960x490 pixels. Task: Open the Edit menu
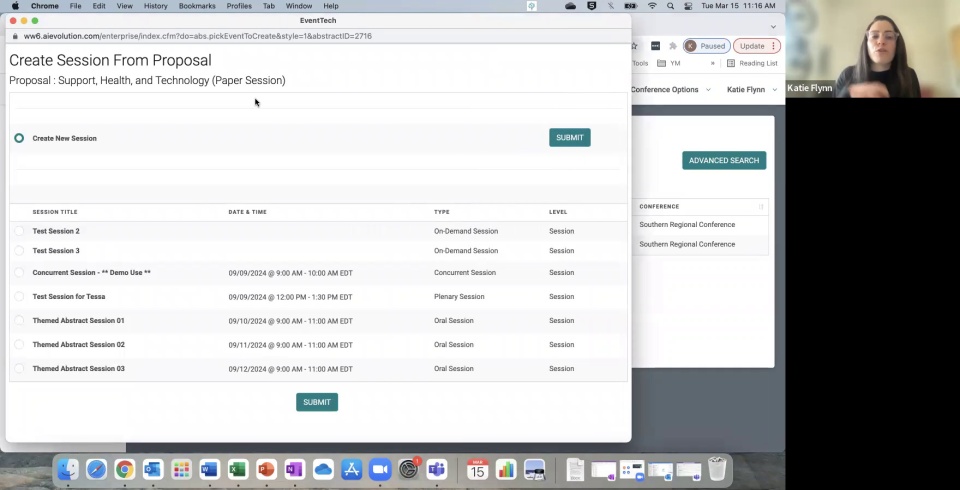99,6
